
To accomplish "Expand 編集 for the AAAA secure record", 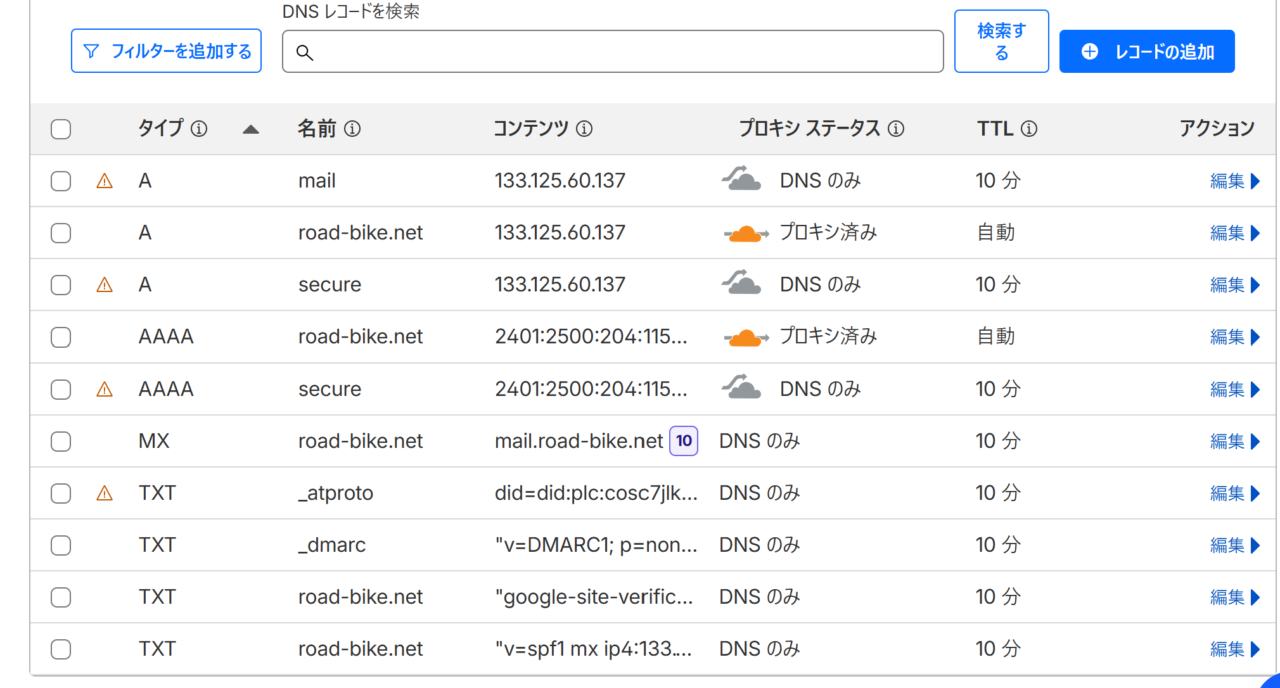I will pos(1235,389).
